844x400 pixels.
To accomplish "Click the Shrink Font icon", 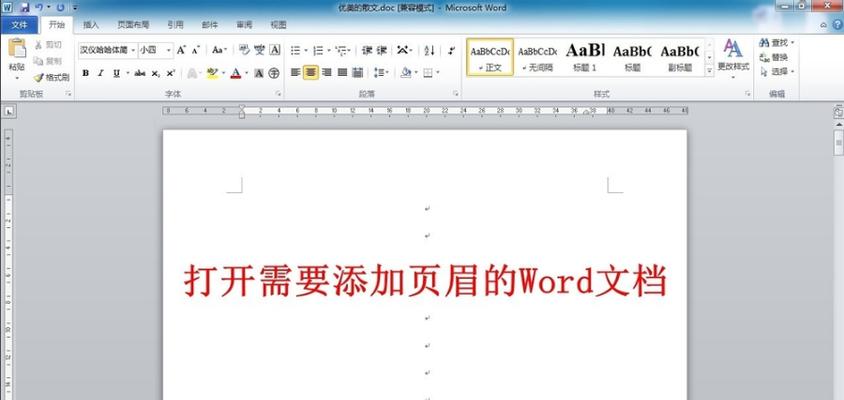I will click(195, 50).
